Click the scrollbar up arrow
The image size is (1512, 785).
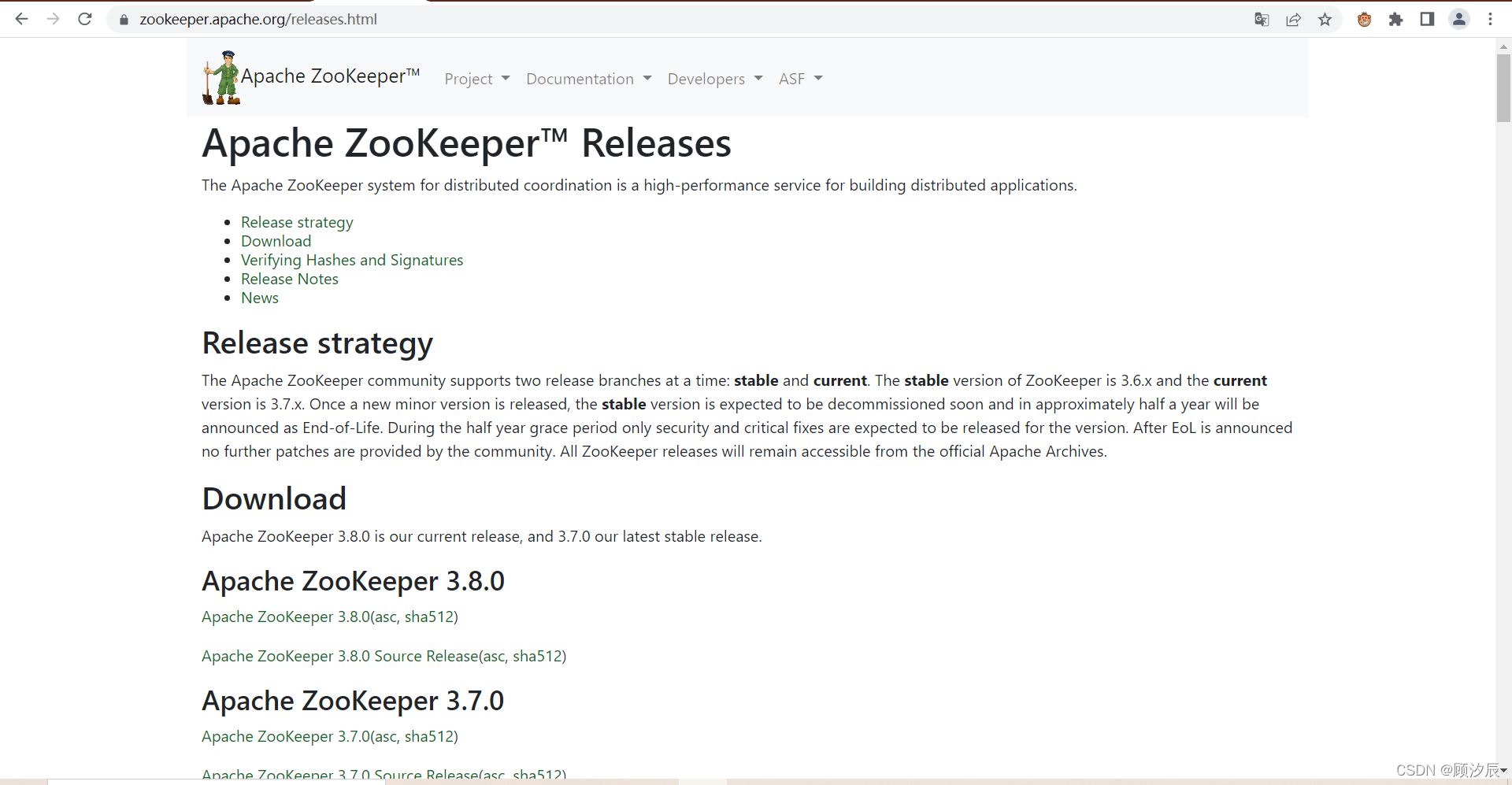pos(1503,46)
